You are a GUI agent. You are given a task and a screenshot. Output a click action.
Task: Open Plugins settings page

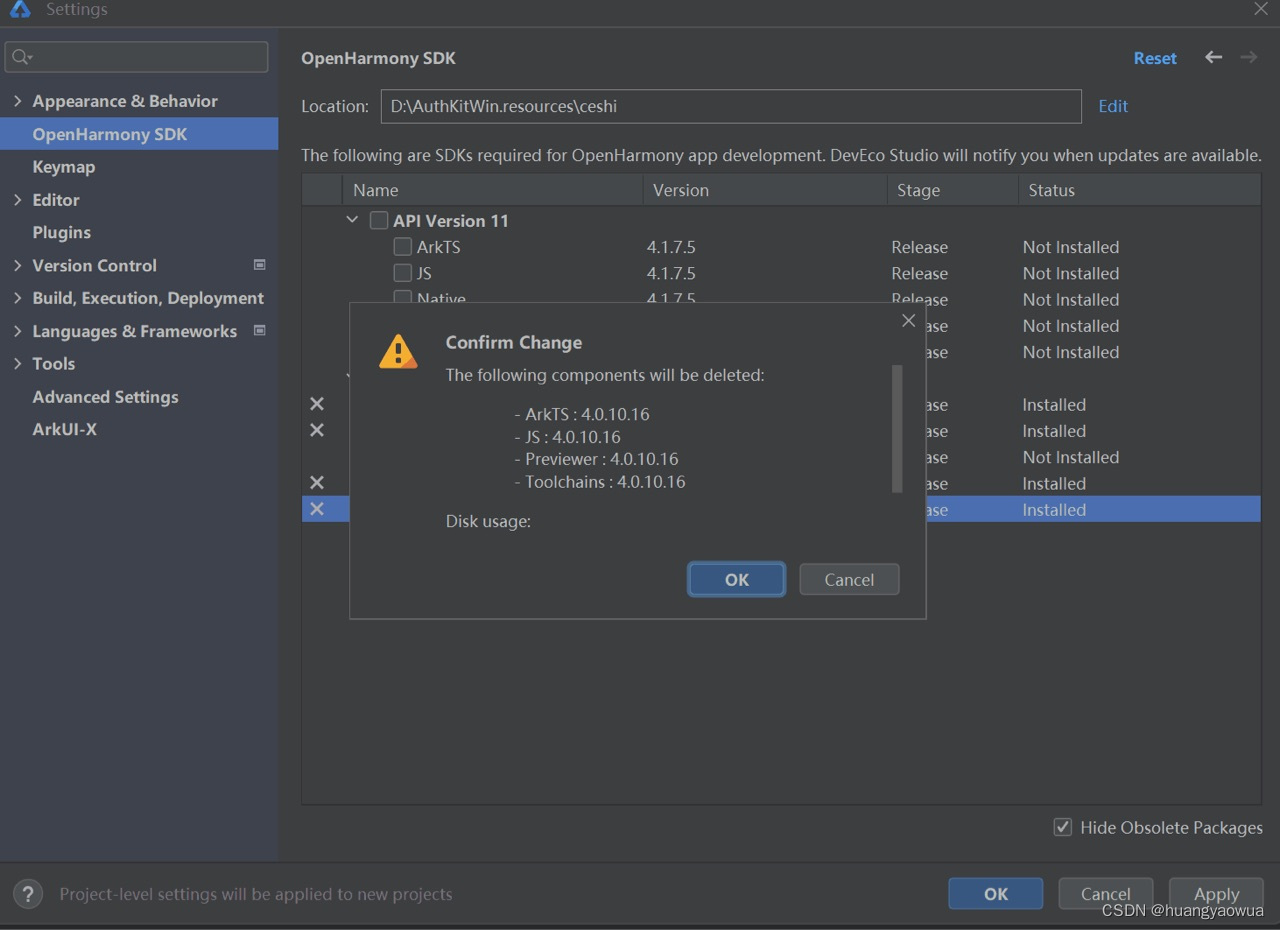pos(62,232)
